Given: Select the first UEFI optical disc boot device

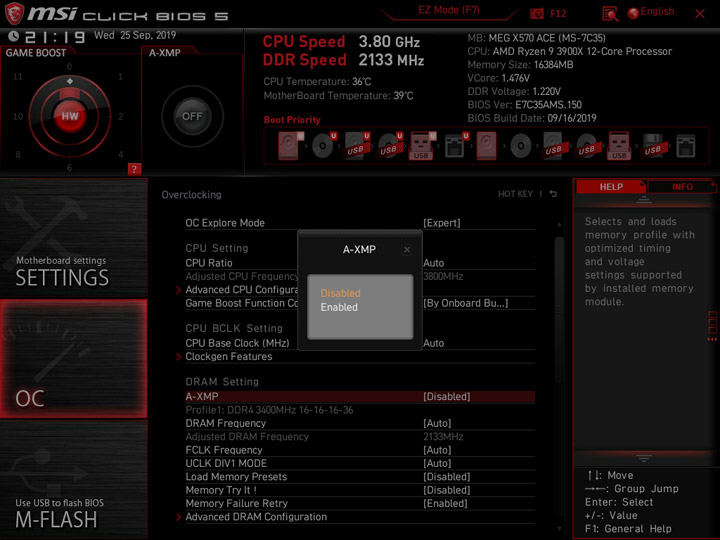Looking at the screenshot, I should pos(324,146).
